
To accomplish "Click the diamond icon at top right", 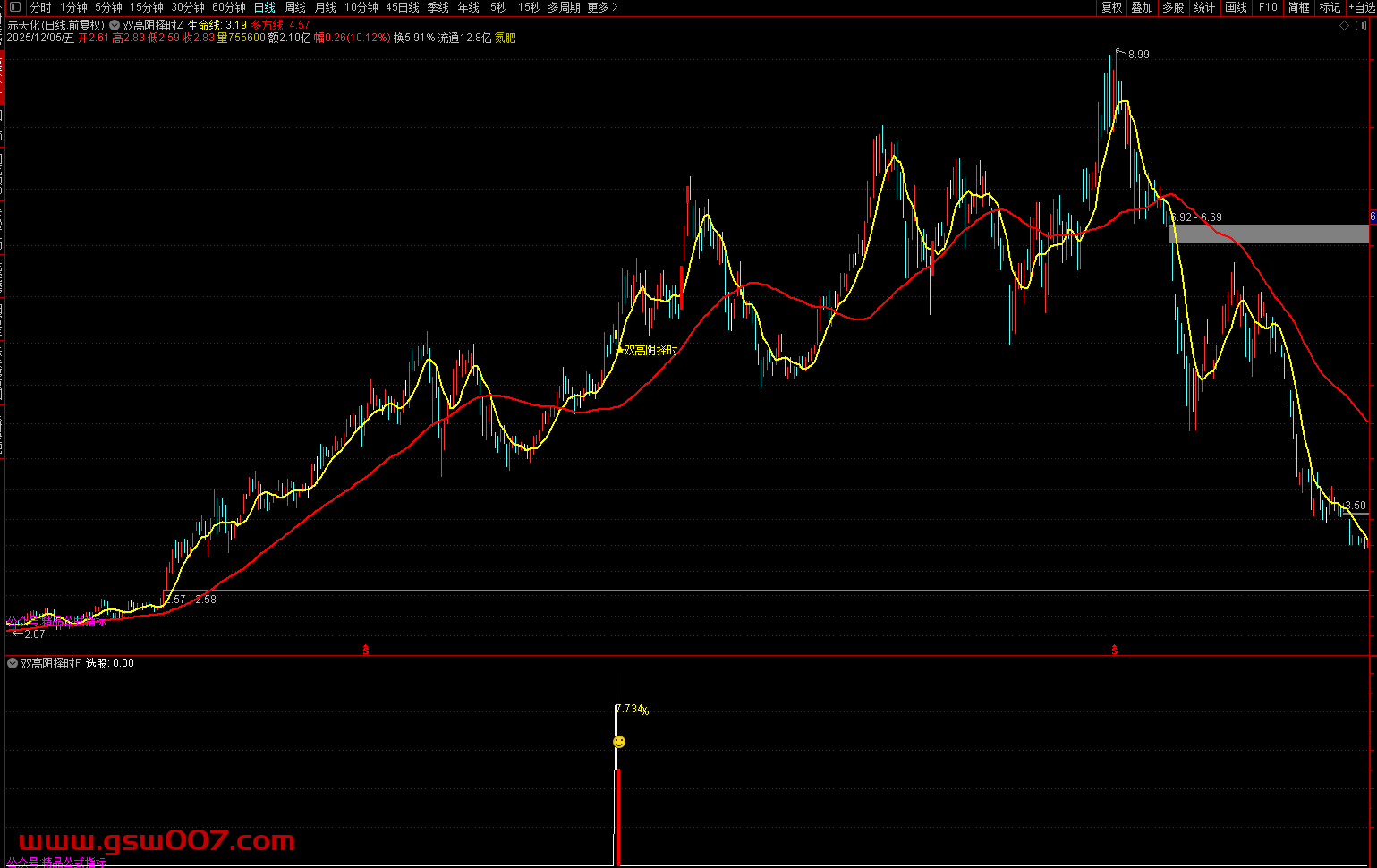I will click(x=1344, y=26).
